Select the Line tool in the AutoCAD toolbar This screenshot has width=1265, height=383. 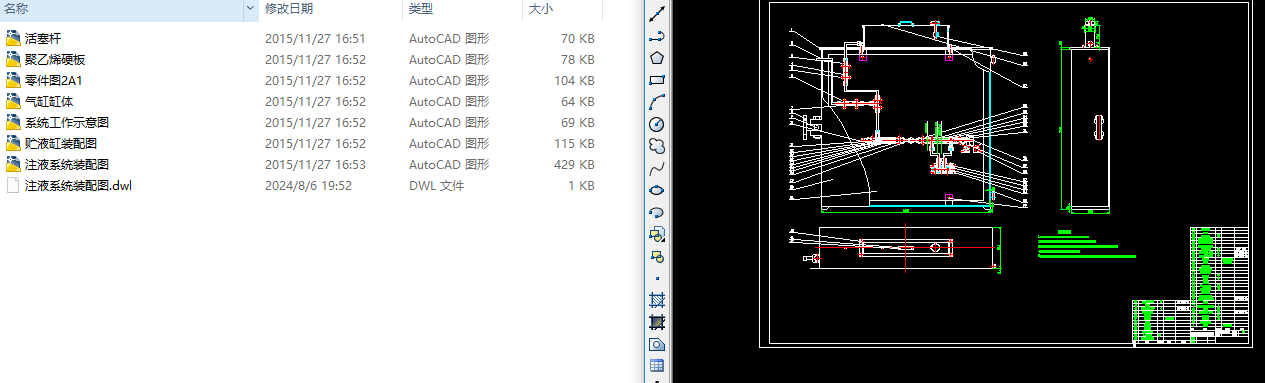click(657, 15)
